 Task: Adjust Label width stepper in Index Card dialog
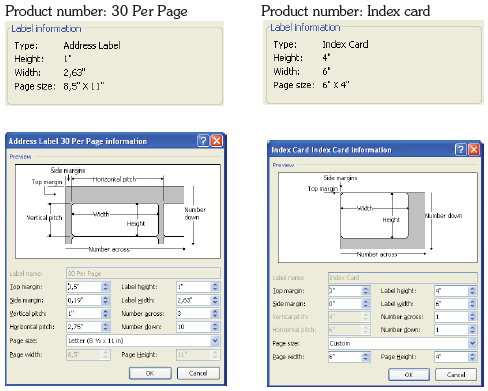(472, 304)
